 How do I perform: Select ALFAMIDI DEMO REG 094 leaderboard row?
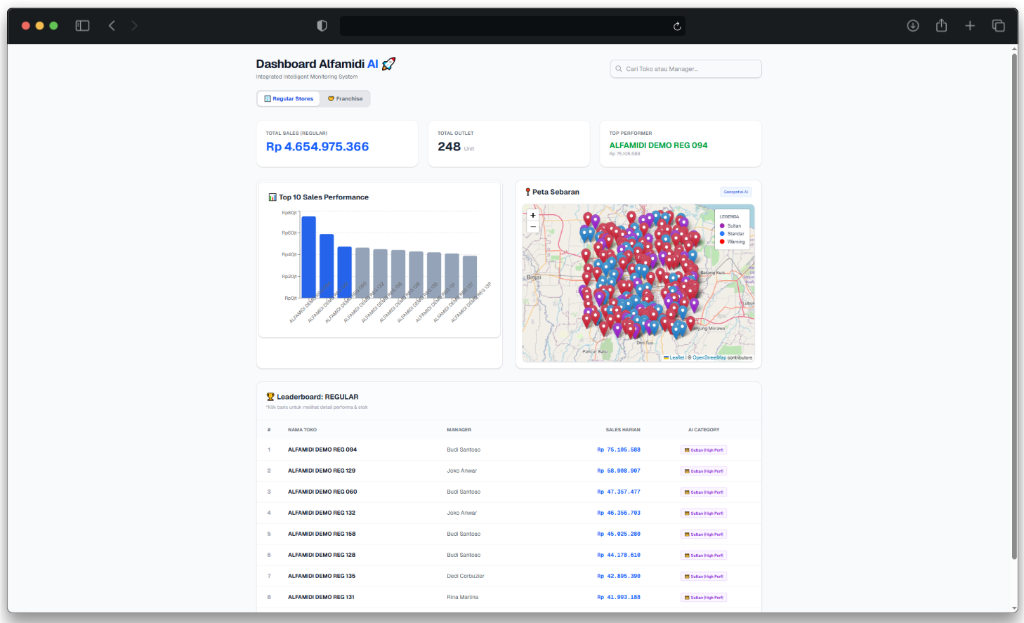pos(322,450)
